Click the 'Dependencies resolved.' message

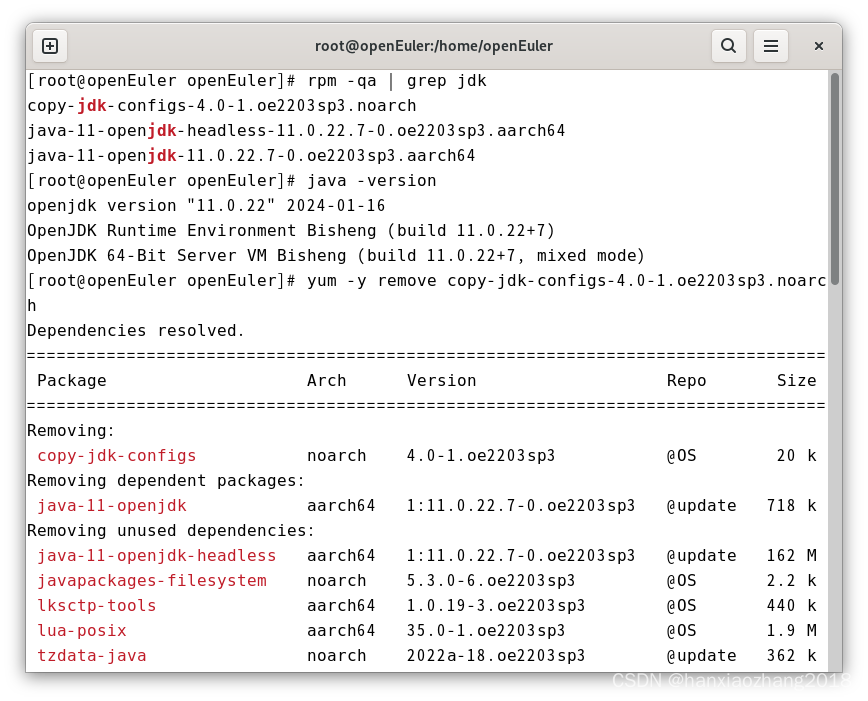click(x=136, y=331)
